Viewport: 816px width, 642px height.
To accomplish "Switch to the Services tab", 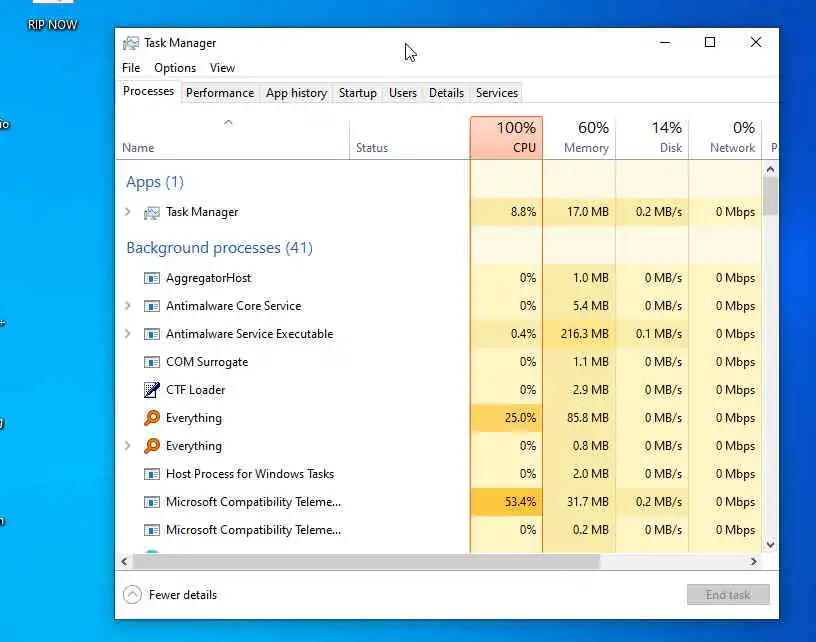I will [x=496, y=93].
